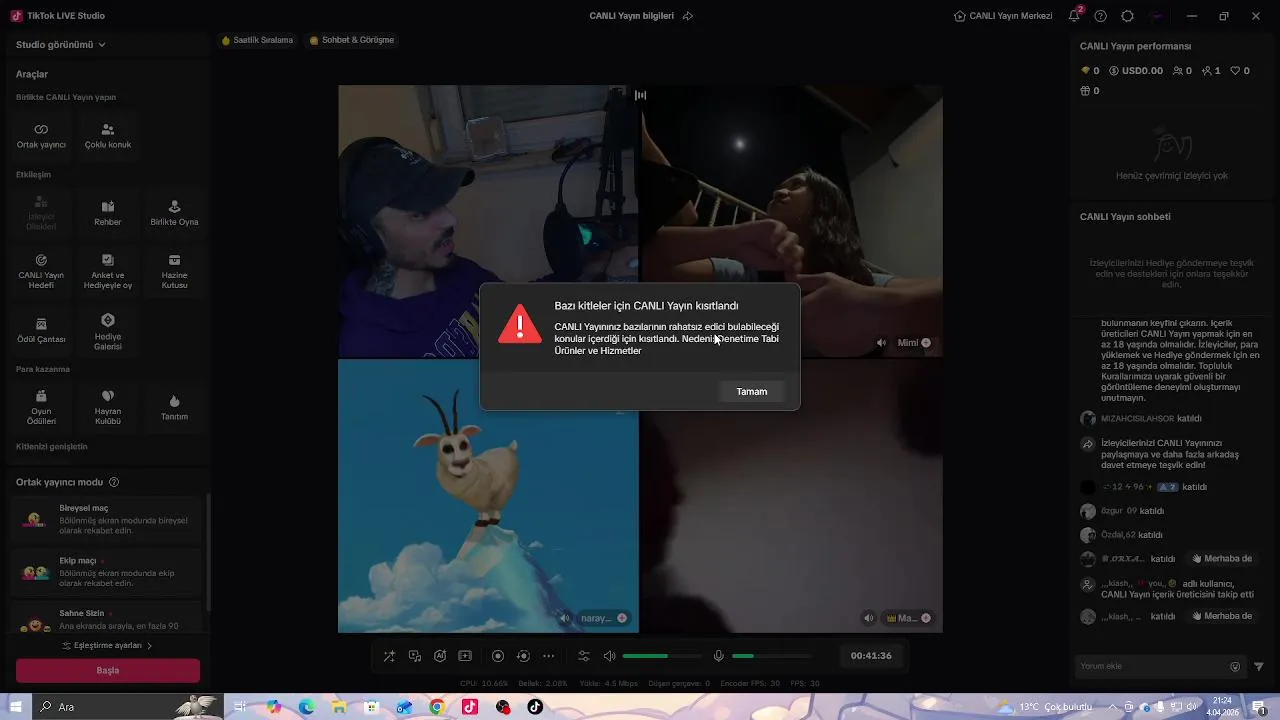Open the Hayran Kulübü fan club

coord(108,408)
